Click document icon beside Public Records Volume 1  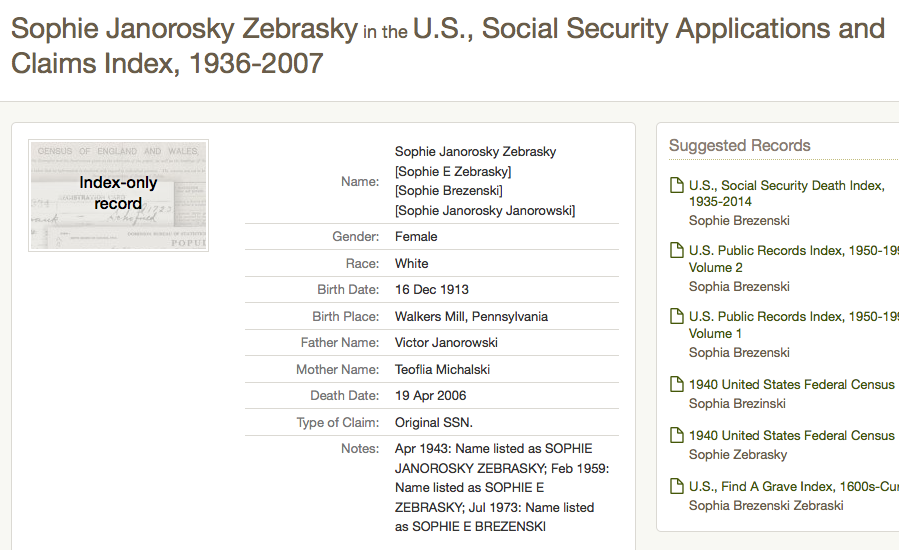677,317
